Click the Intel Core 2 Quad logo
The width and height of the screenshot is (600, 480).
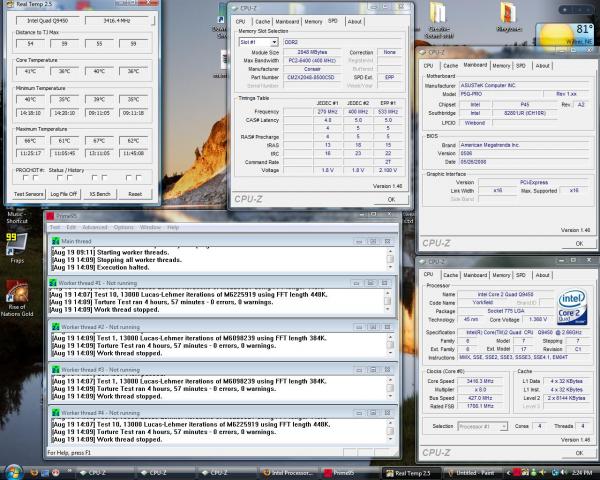coord(572,307)
